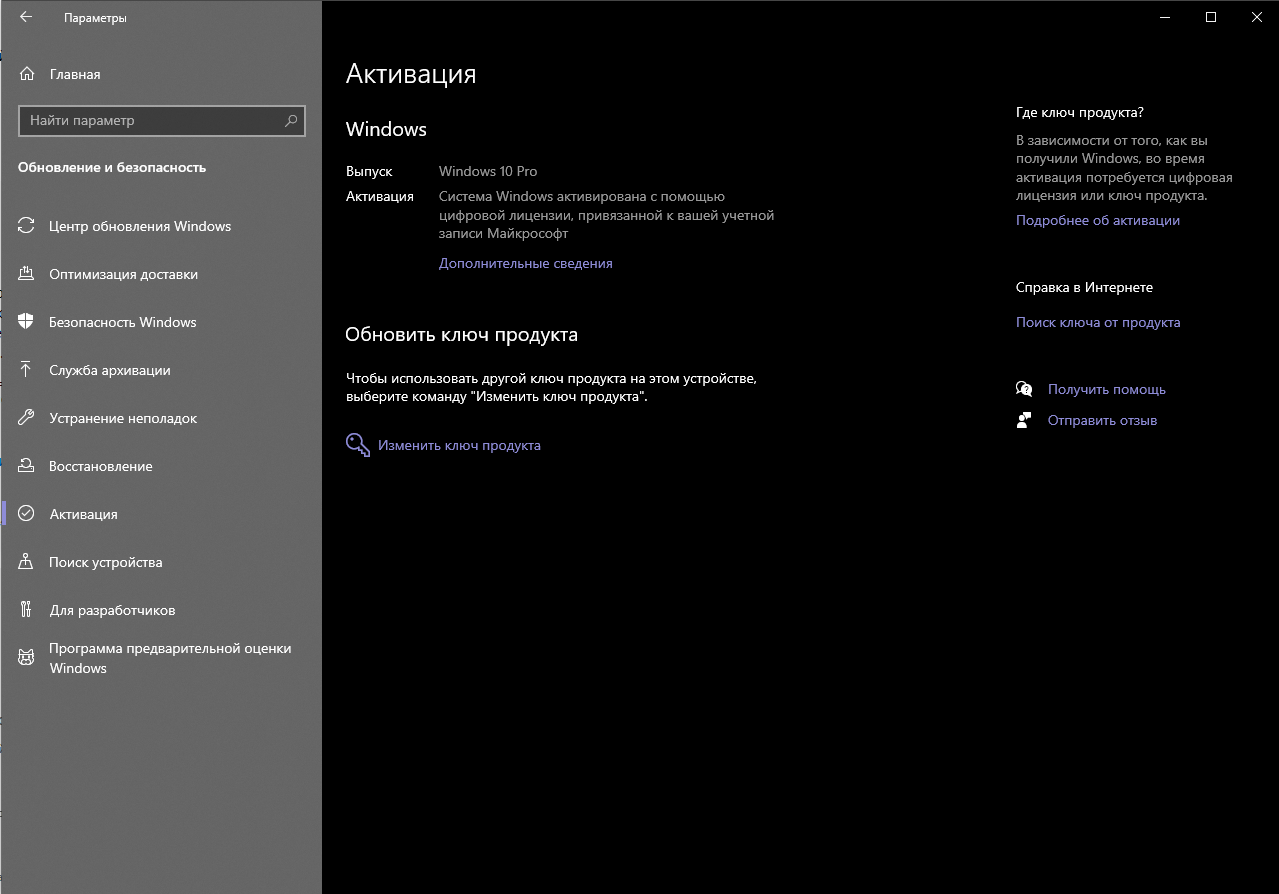Viewport: 1279px width, 894px height.
Task: Click the Обновление и безопасность header
Action: coord(112,168)
